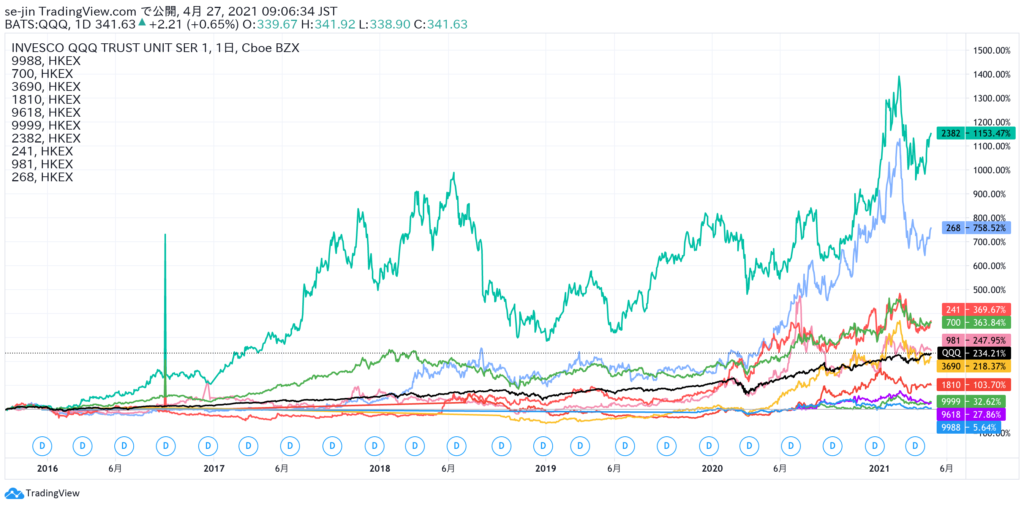This screenshot has width=1024, height=507.
Task: Select the 2382 price tag showing 1153.47%
Action: click(x=976, y=133)
